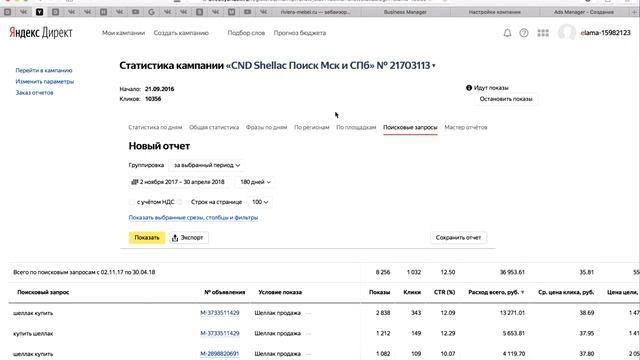Click Показать выбранные срезы, столбцы и фильтры link
This screenshot has height=360, width=640.
click(193, 218)
